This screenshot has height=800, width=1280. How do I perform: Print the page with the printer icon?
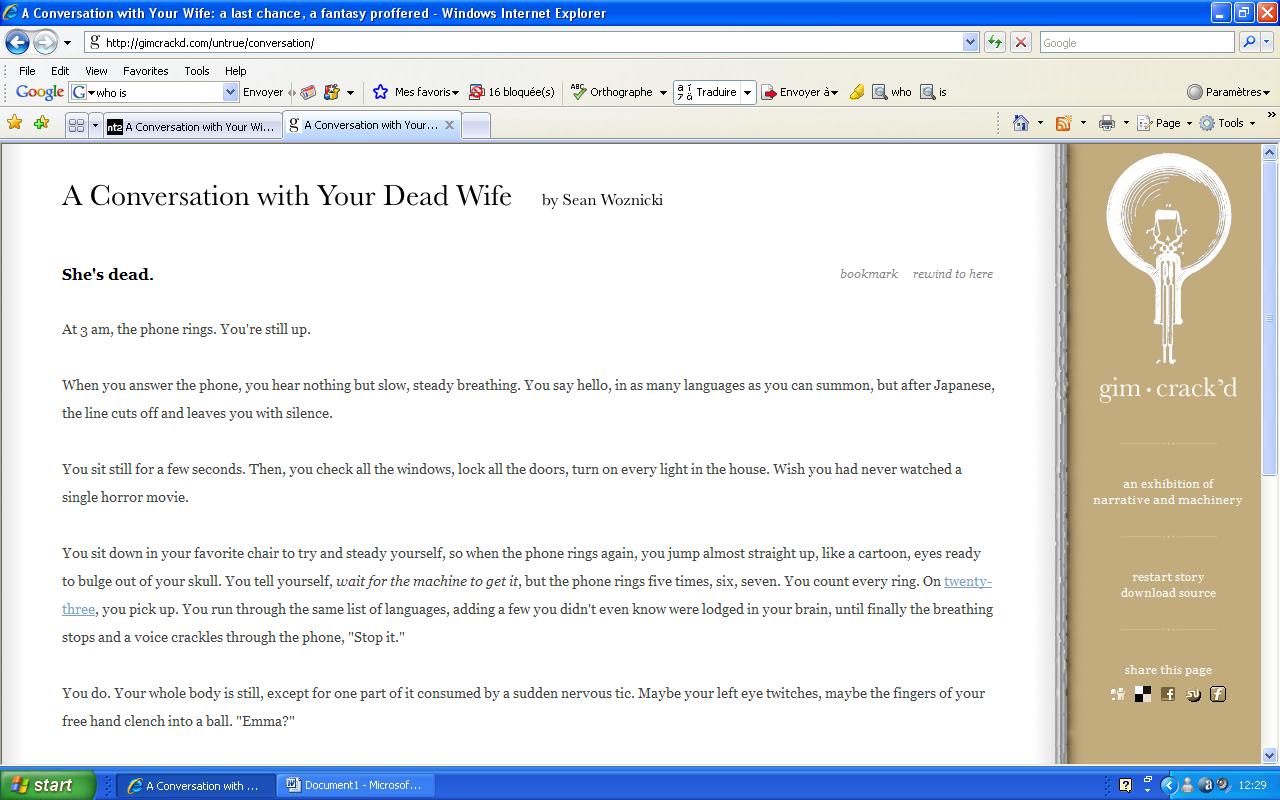[1106, 123]
